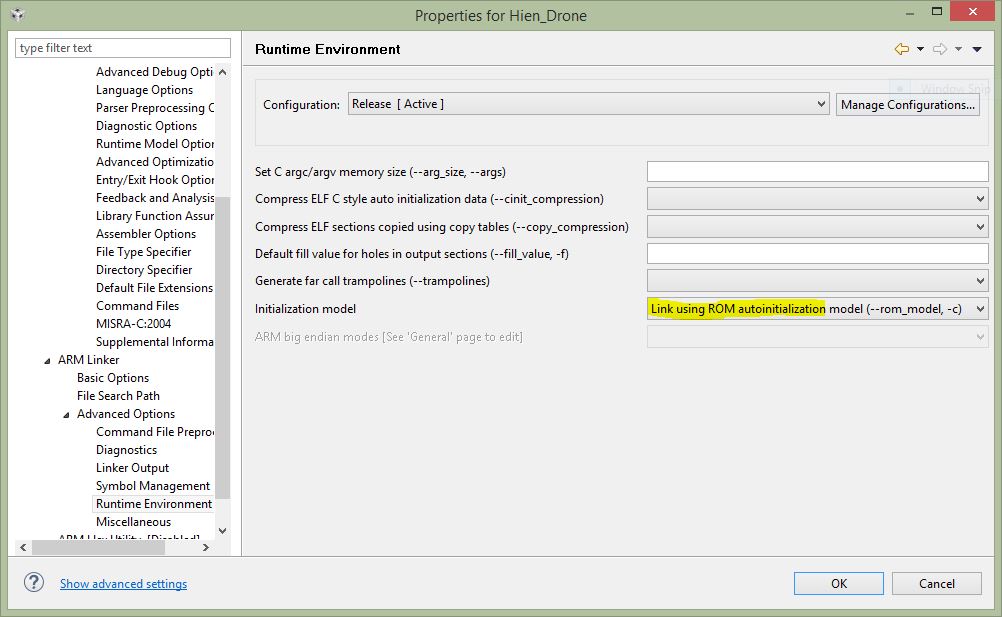Click the type filter text box

(123, 48)
